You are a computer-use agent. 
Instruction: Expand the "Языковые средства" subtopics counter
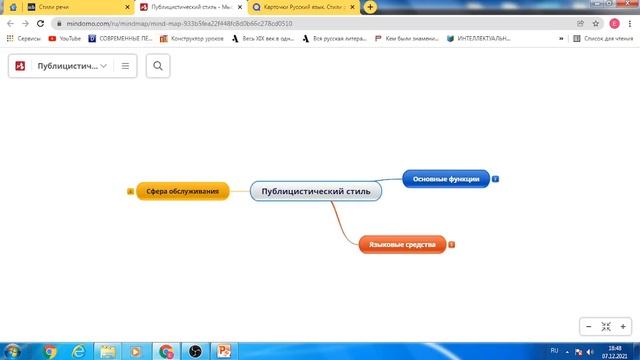point(451,244)
